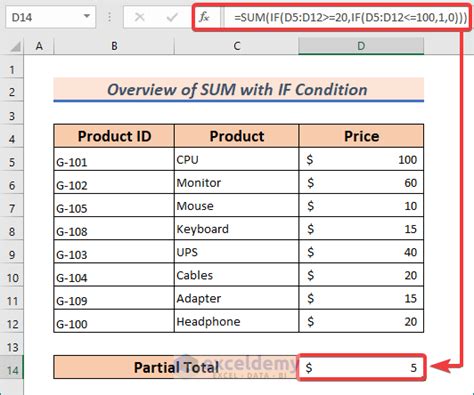Click the Cables product cell
The height and width of the screenshot is (395, 474).
point(237,275)
